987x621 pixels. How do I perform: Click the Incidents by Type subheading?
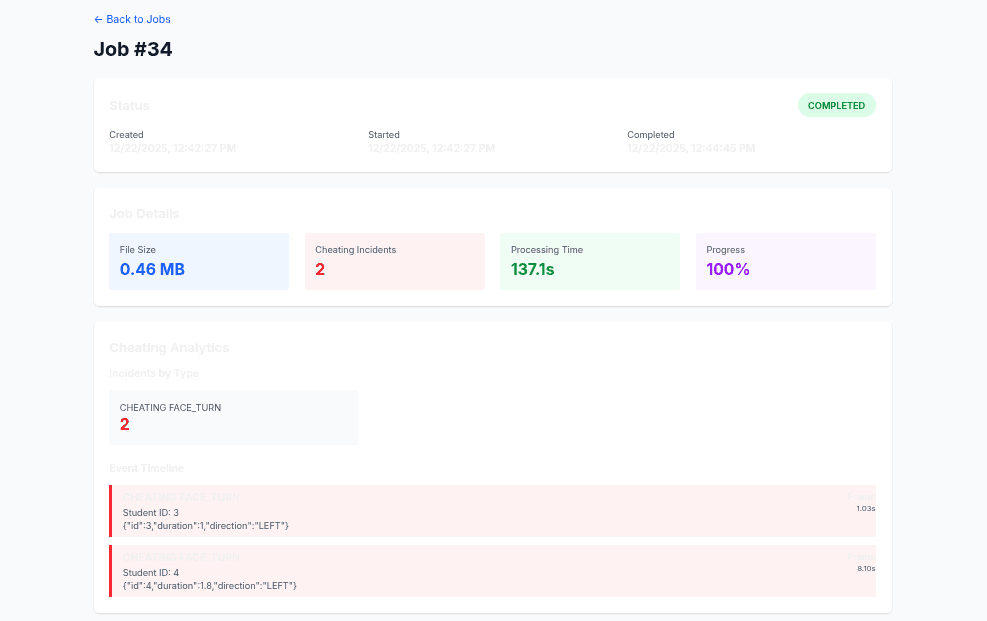[x=154, y=373]
